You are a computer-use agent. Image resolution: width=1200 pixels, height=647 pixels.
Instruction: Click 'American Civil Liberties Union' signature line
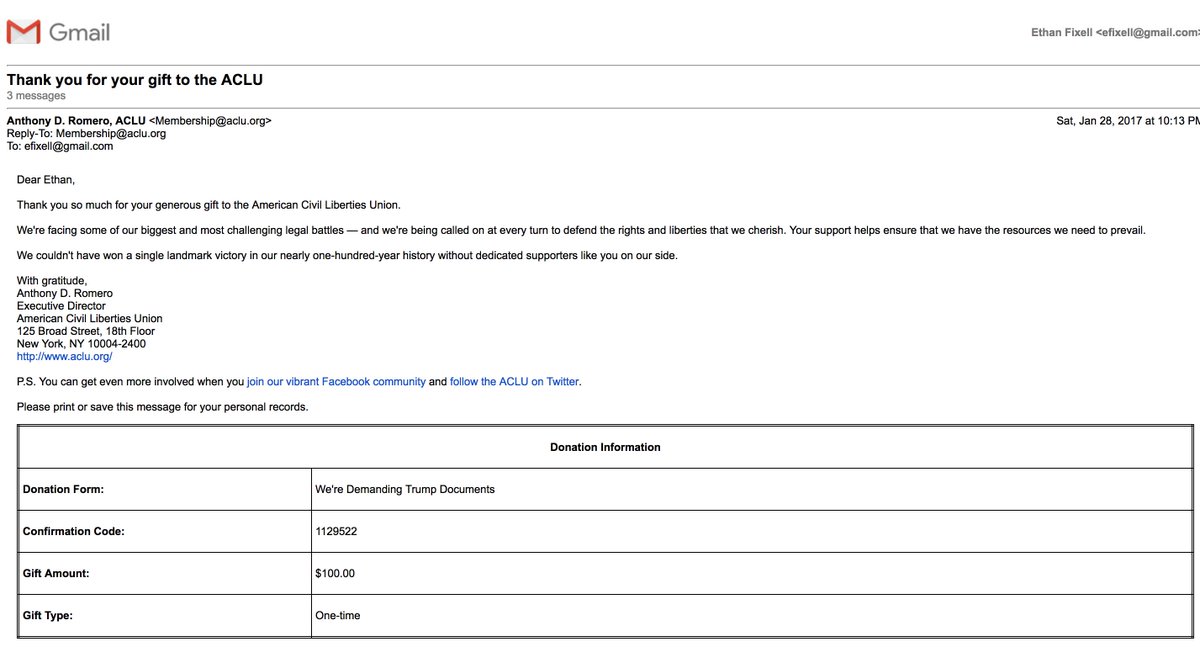90,319
